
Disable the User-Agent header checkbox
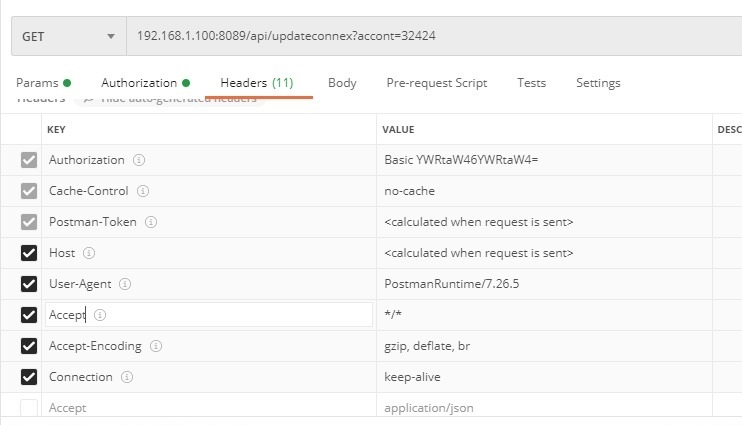tap(29, 284)
